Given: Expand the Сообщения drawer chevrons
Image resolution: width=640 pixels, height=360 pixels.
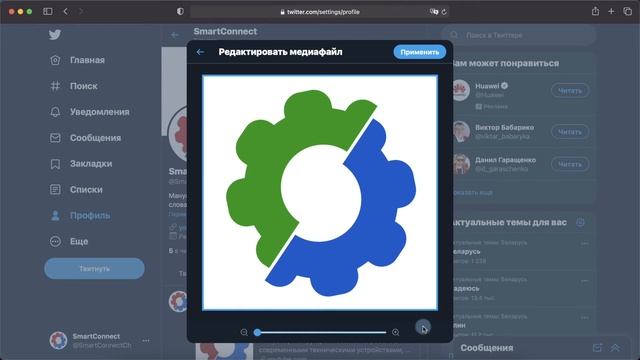Looking at the screenshot, I should 615,348.
